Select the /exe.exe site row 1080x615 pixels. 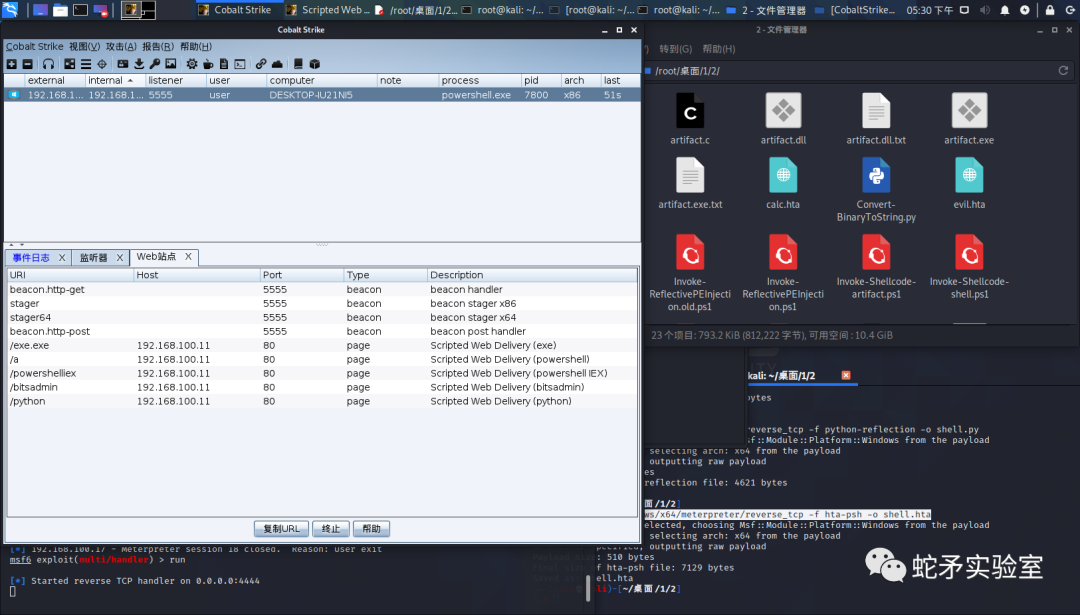pyautogui.click(x=322, y=346)
